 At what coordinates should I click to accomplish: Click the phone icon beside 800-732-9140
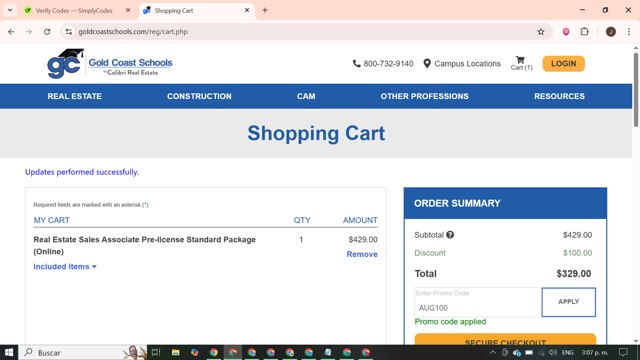point(356,64)
